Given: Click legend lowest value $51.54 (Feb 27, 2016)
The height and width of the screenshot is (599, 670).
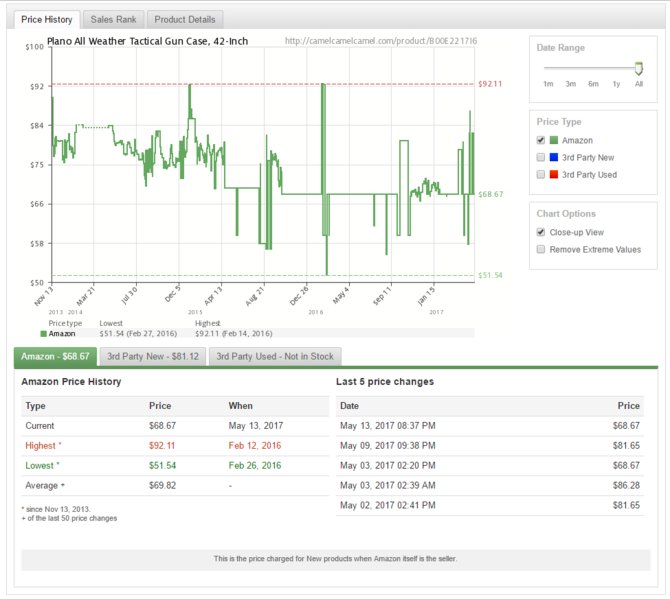Looking at the screenshot, I should (x=138, y=334).
